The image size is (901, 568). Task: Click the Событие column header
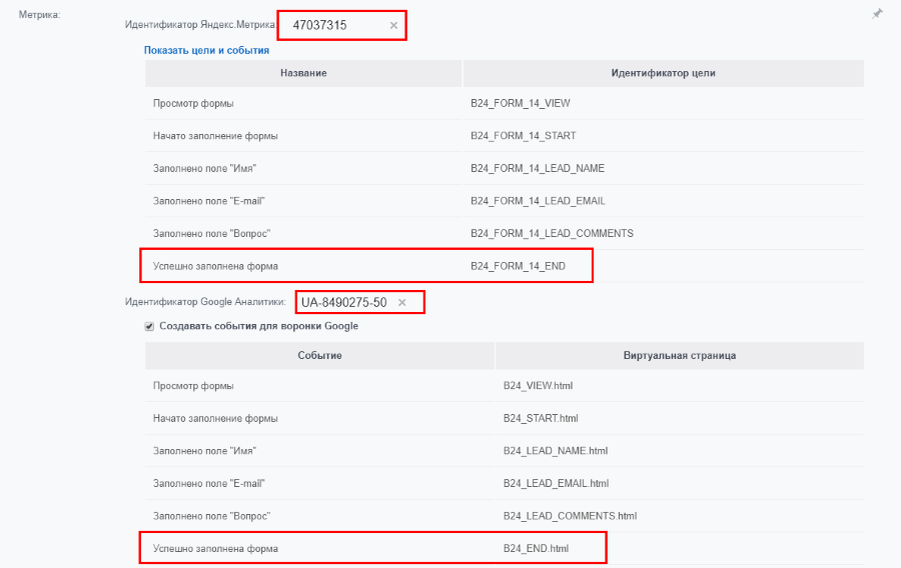tap(320, 355)
